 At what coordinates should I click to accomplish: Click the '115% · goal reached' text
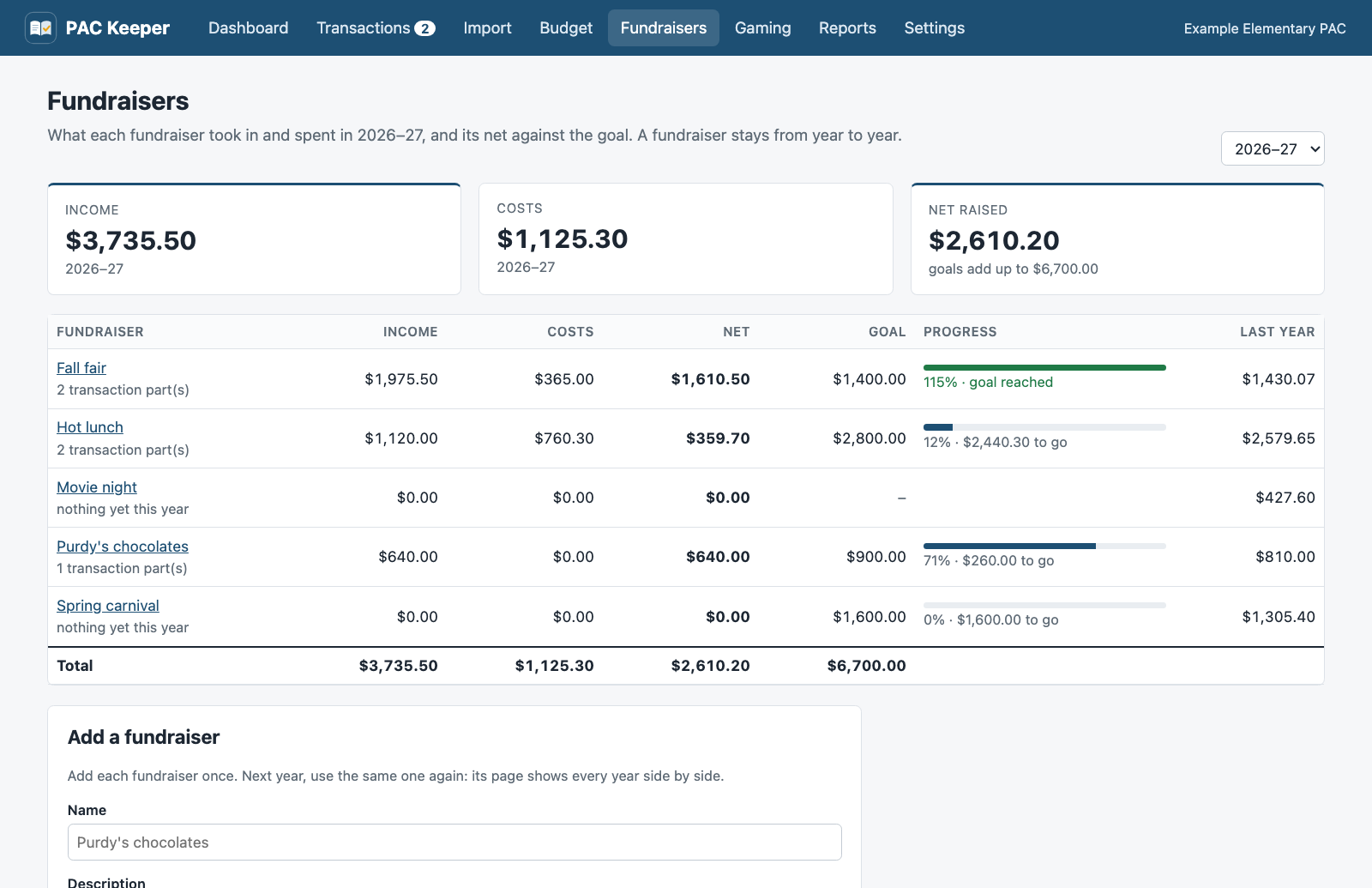pyautogui.click(x=988, y=383)
